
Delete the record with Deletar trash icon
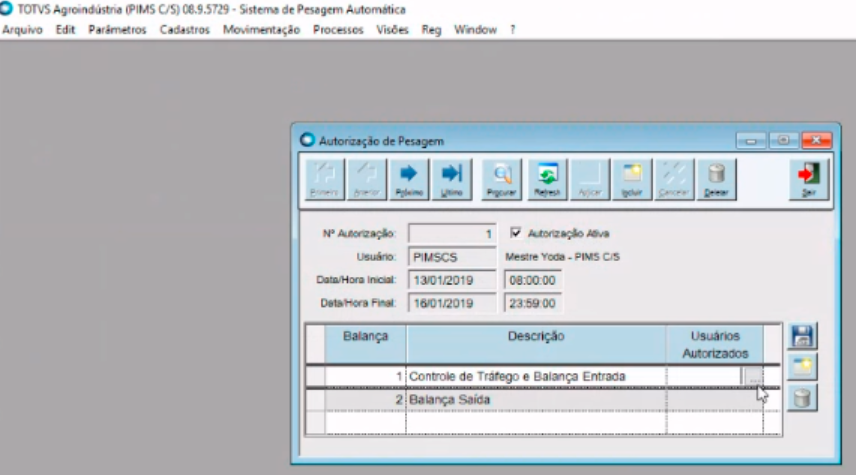click(x=716, y=180)
